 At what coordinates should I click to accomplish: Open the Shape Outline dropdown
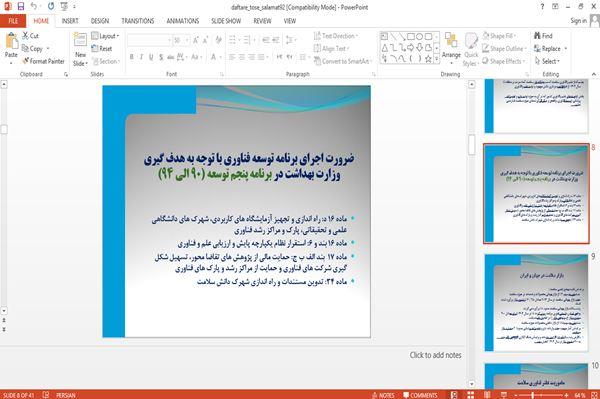(x=504, y=49)
